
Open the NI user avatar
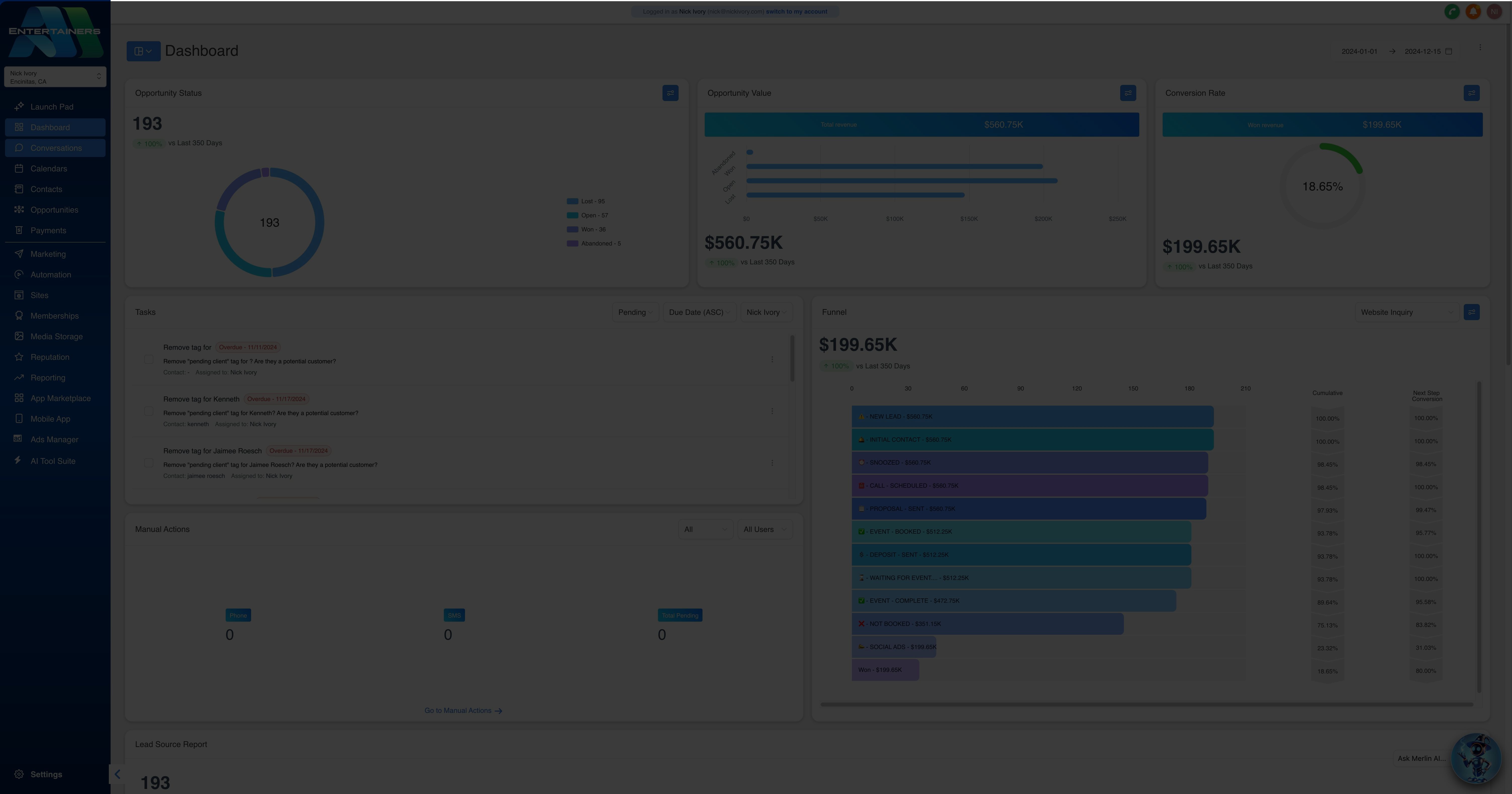click(1494, 12)
